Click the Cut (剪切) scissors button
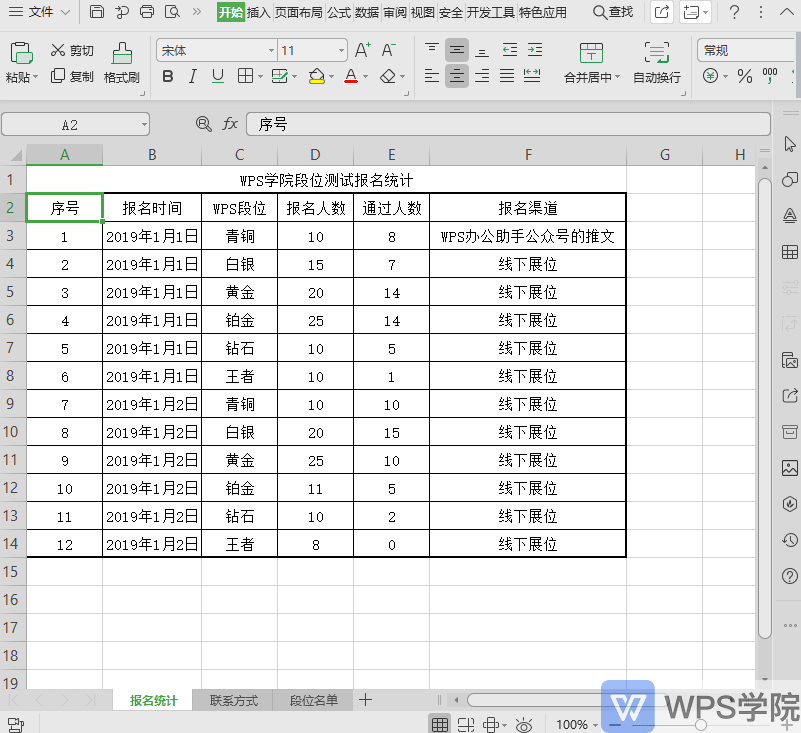Image resolution: width=801 pixels, height=733 pixels. 72,50
